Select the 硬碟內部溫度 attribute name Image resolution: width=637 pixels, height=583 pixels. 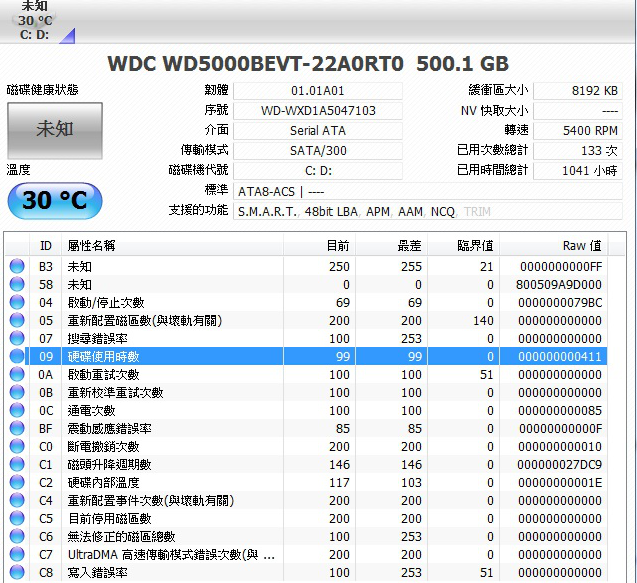pyautogui.click(x=103, y=482)
